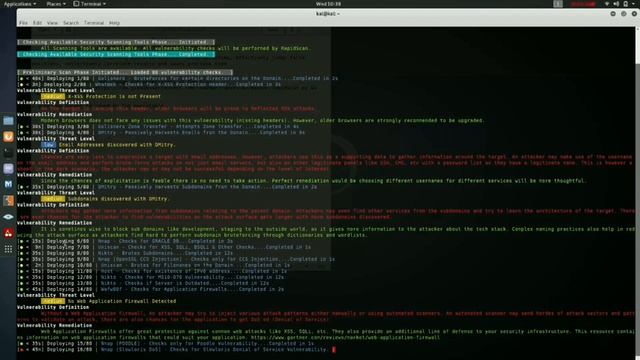The height and width of the screenshot is (360, 640).
Task: Click 'Subdomains discovered with DMitry' text
Action: pyautogui.click(x=118, y=199)
